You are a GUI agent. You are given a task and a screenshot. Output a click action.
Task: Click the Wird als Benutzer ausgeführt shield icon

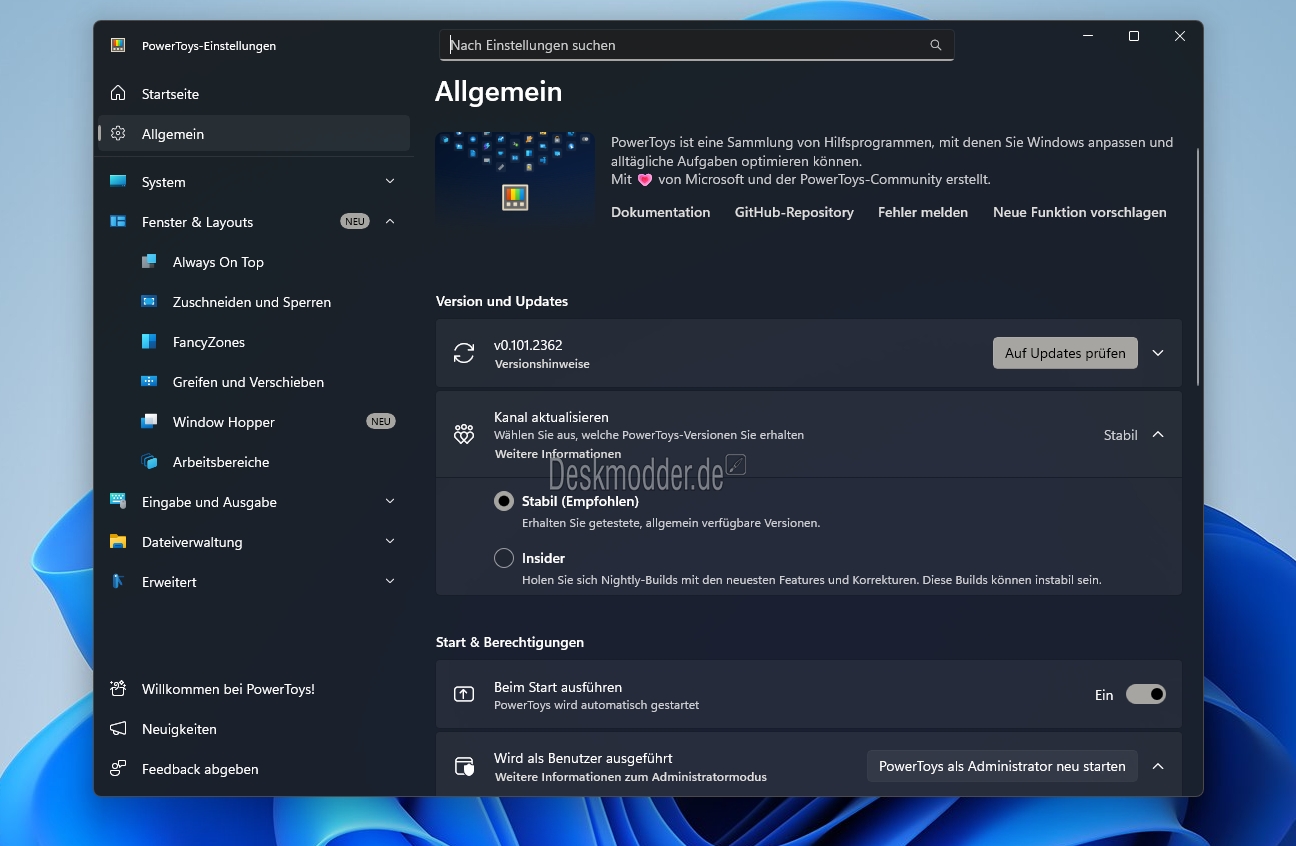pyautogui.click(x=464, y=766)
